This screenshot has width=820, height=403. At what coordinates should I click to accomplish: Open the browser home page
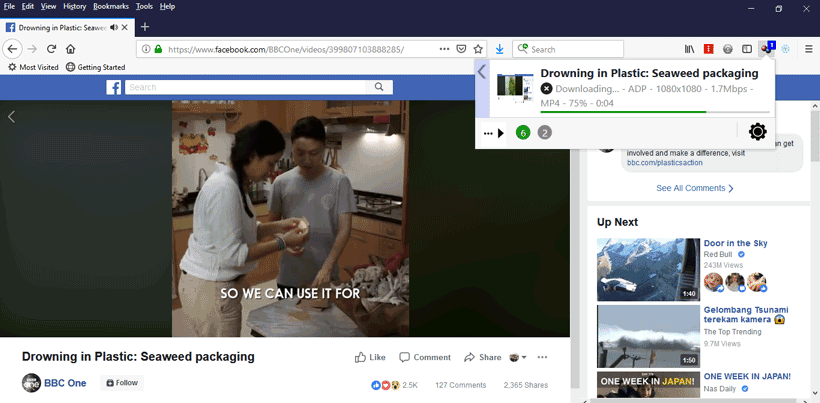[71, 49]
